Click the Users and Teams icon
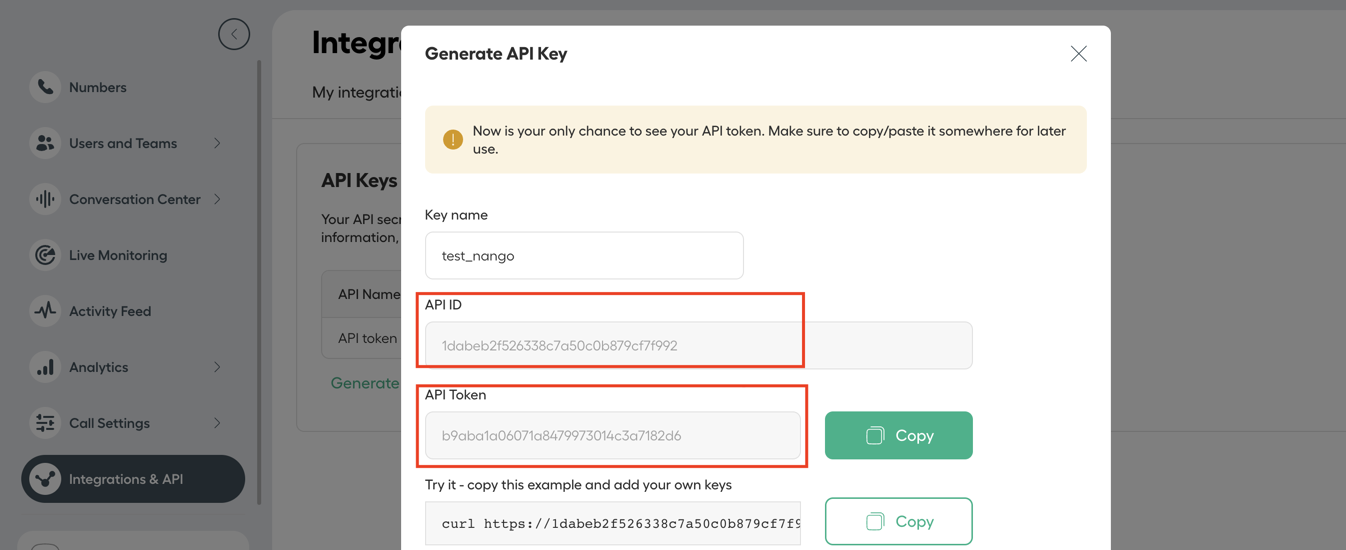1346x550 pixels. click(45, 143)
